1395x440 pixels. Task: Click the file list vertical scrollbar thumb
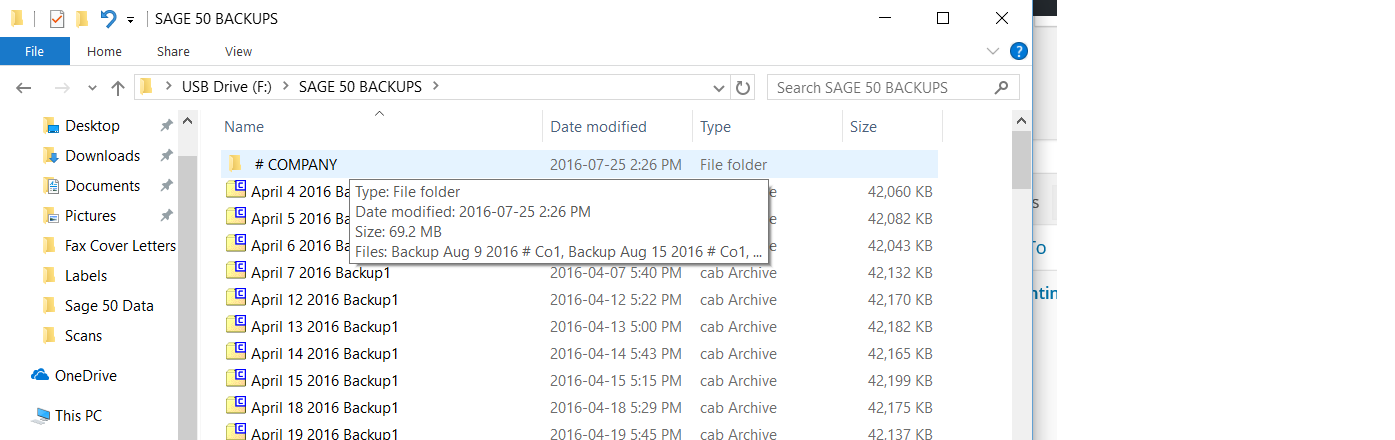pos(1021,160)
